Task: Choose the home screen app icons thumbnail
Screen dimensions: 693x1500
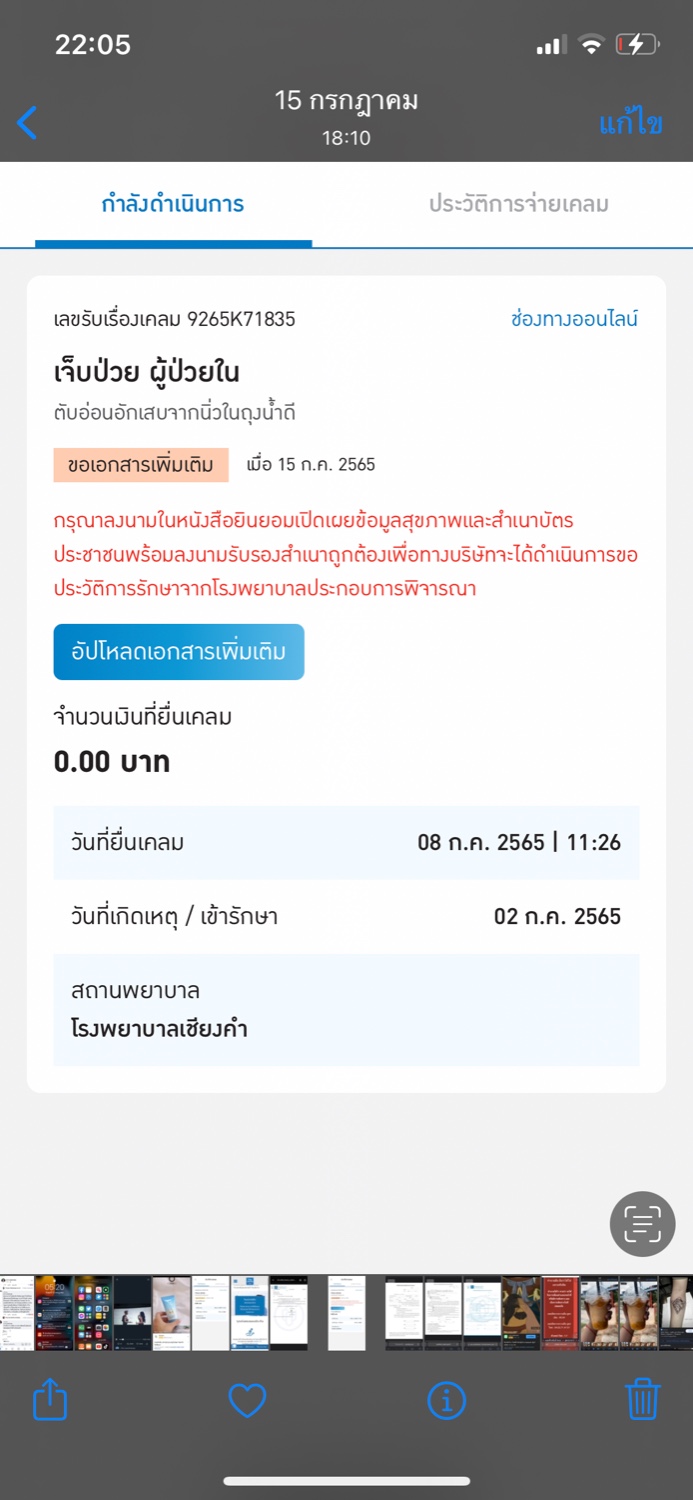Action: tap(93, 1313)
